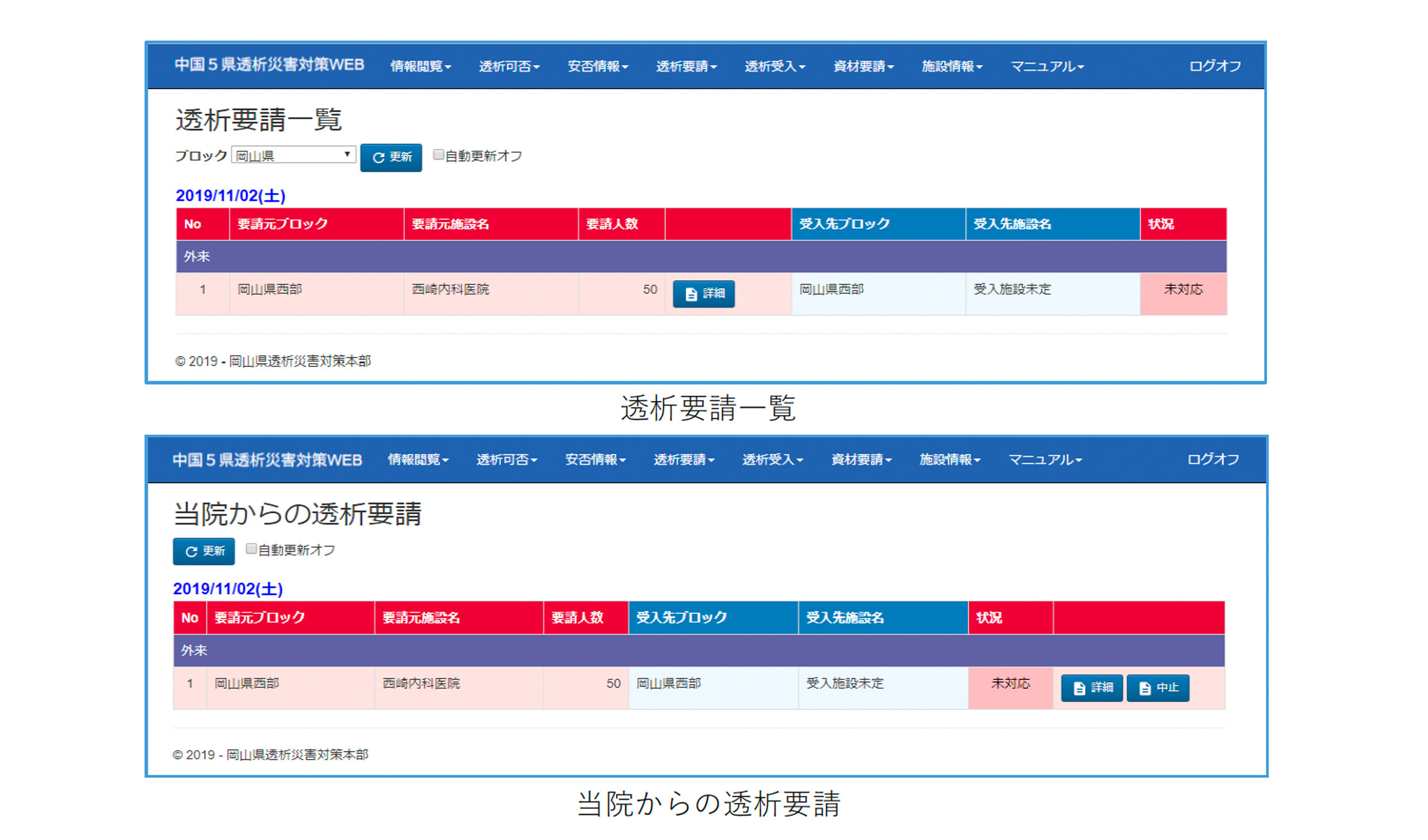The height and width of the screenshot is (840, 1428).
Task: Click 詳細 button in bottom 当院からの透析要請 table
Action: [1092, 688]
